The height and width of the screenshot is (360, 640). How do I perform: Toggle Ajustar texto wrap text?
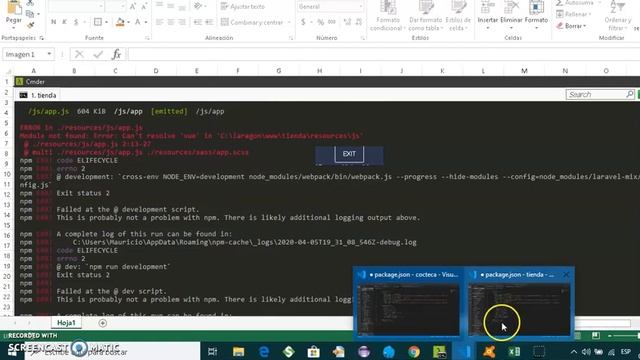[242, 7]
